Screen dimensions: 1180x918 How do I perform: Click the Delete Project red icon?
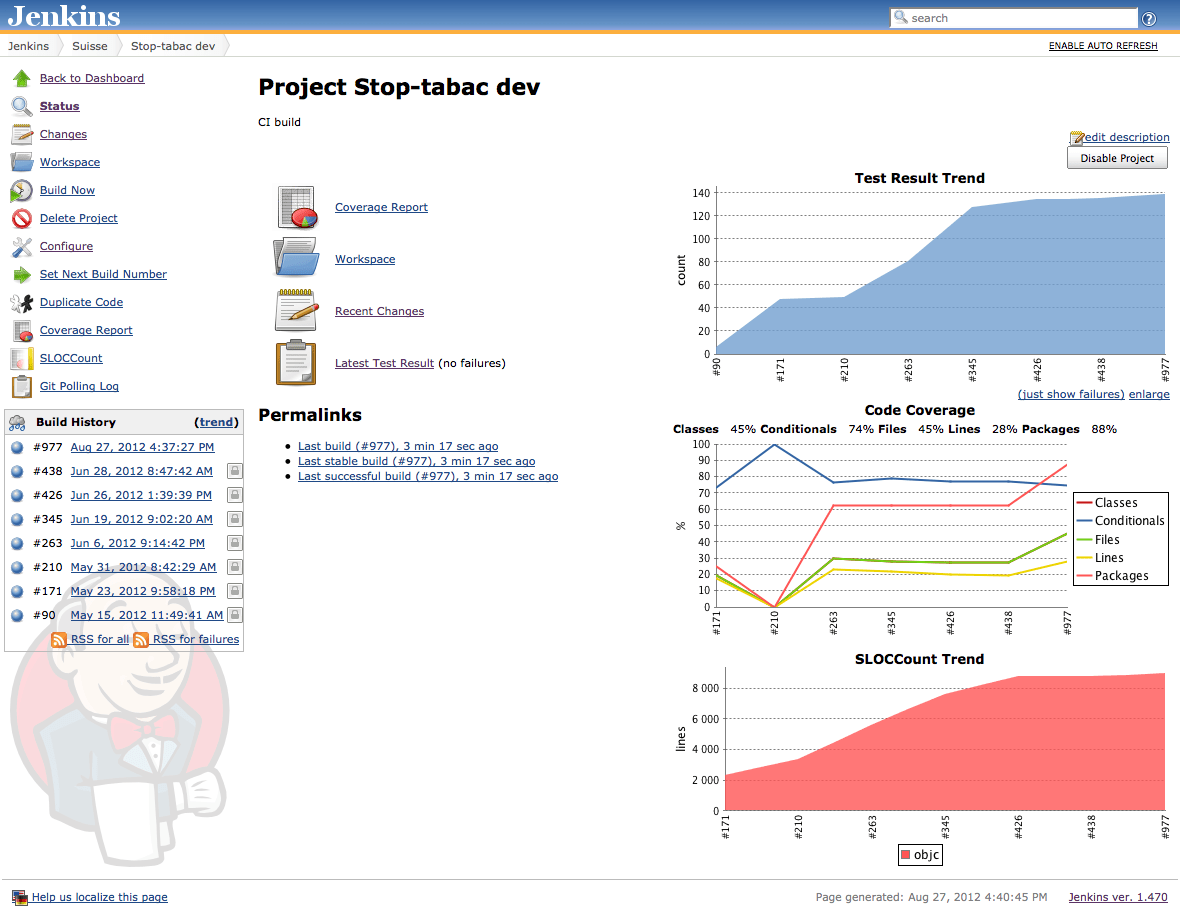click(22, 219)
